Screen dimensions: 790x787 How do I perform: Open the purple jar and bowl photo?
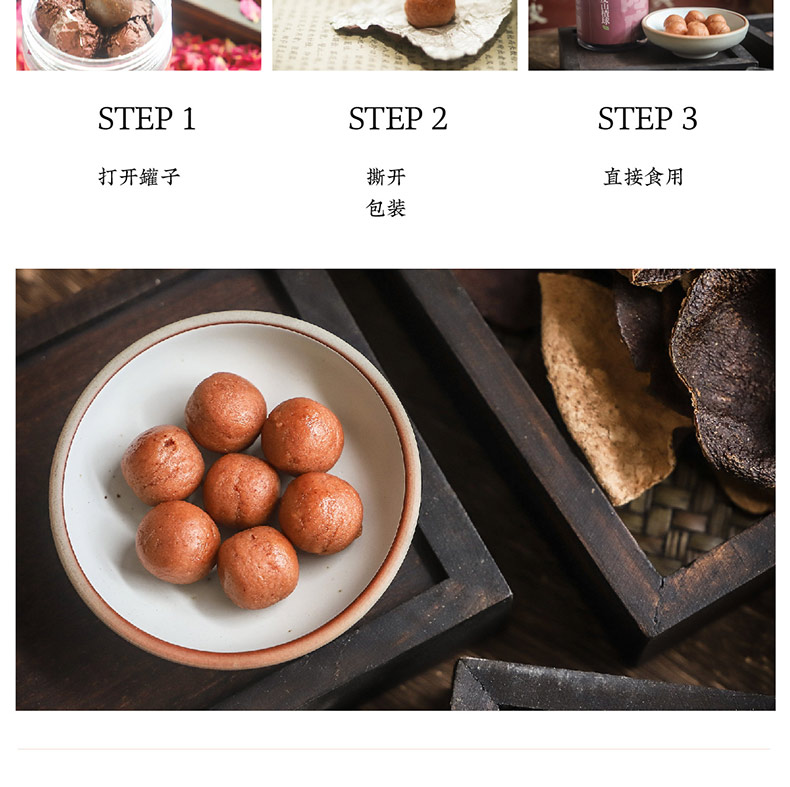click(650, 35)
